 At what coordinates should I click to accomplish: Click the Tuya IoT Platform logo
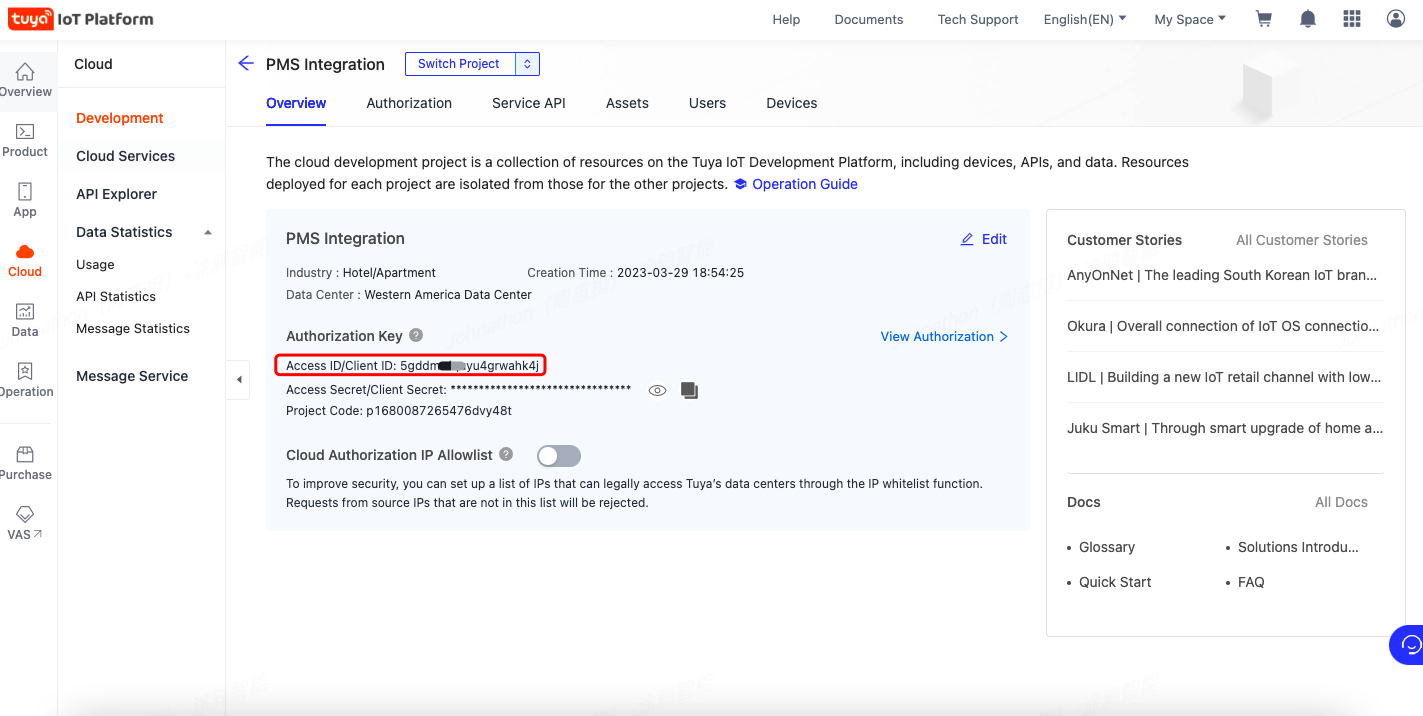[82, 19]
